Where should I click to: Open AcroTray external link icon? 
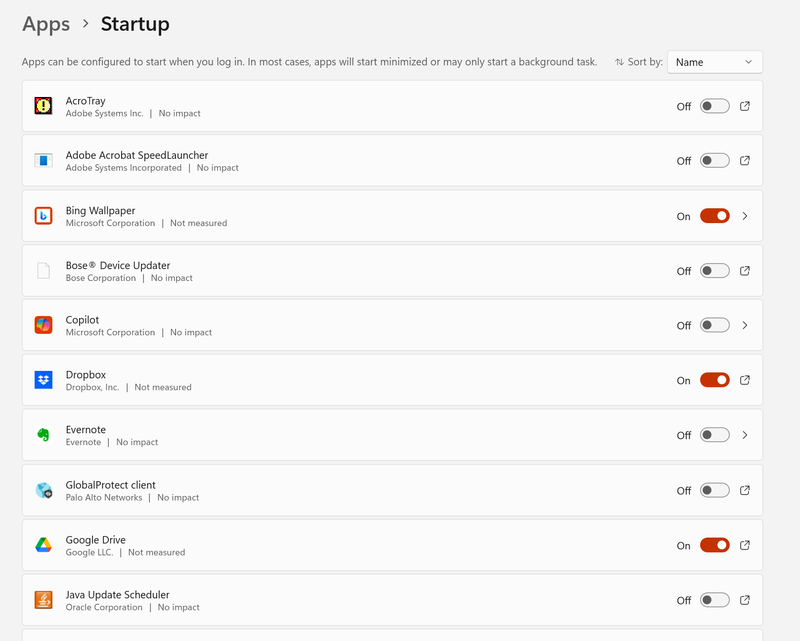click(x=745, y=106)
